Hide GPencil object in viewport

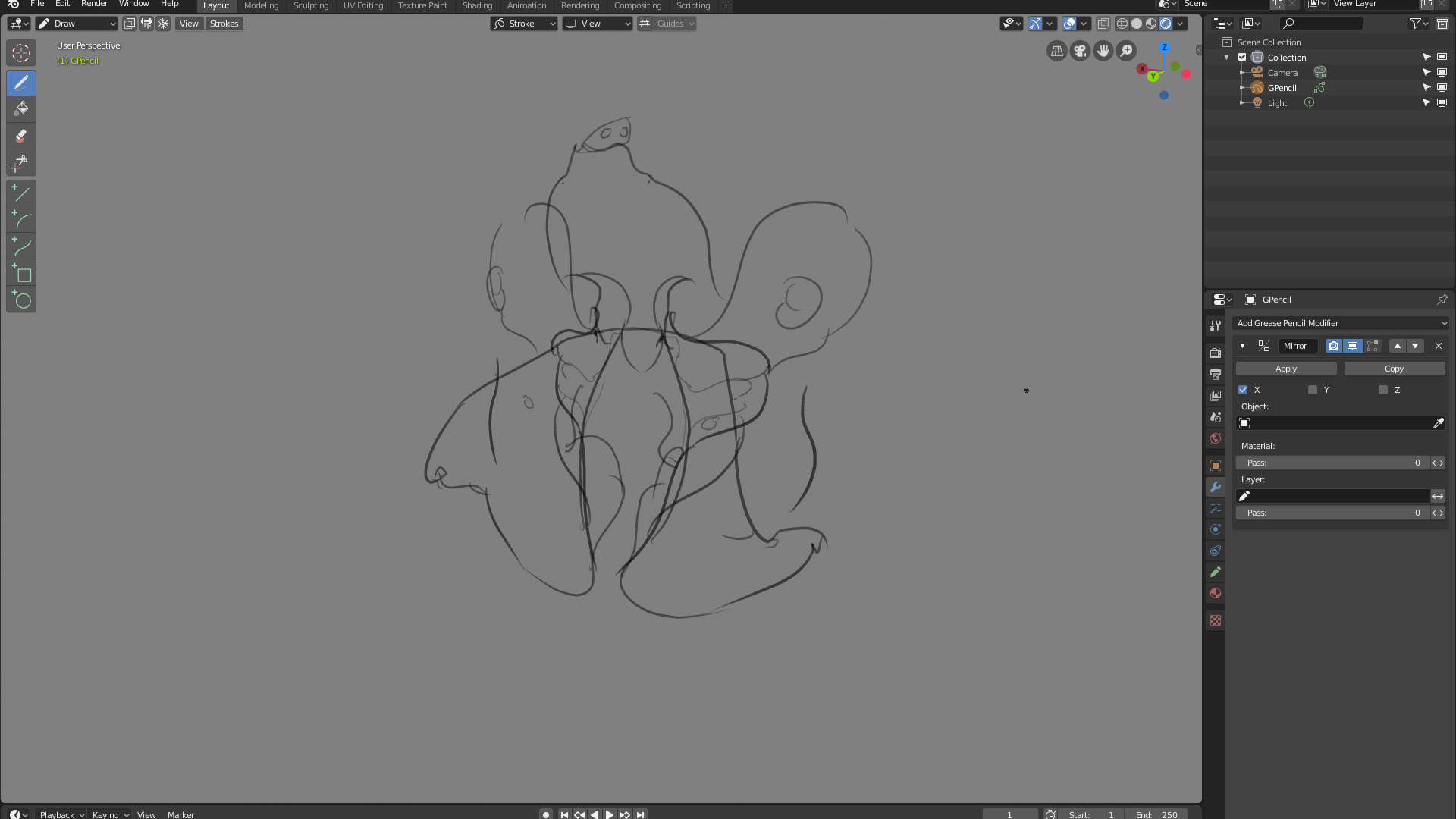pyautogui.click(x=1442, y=88)
